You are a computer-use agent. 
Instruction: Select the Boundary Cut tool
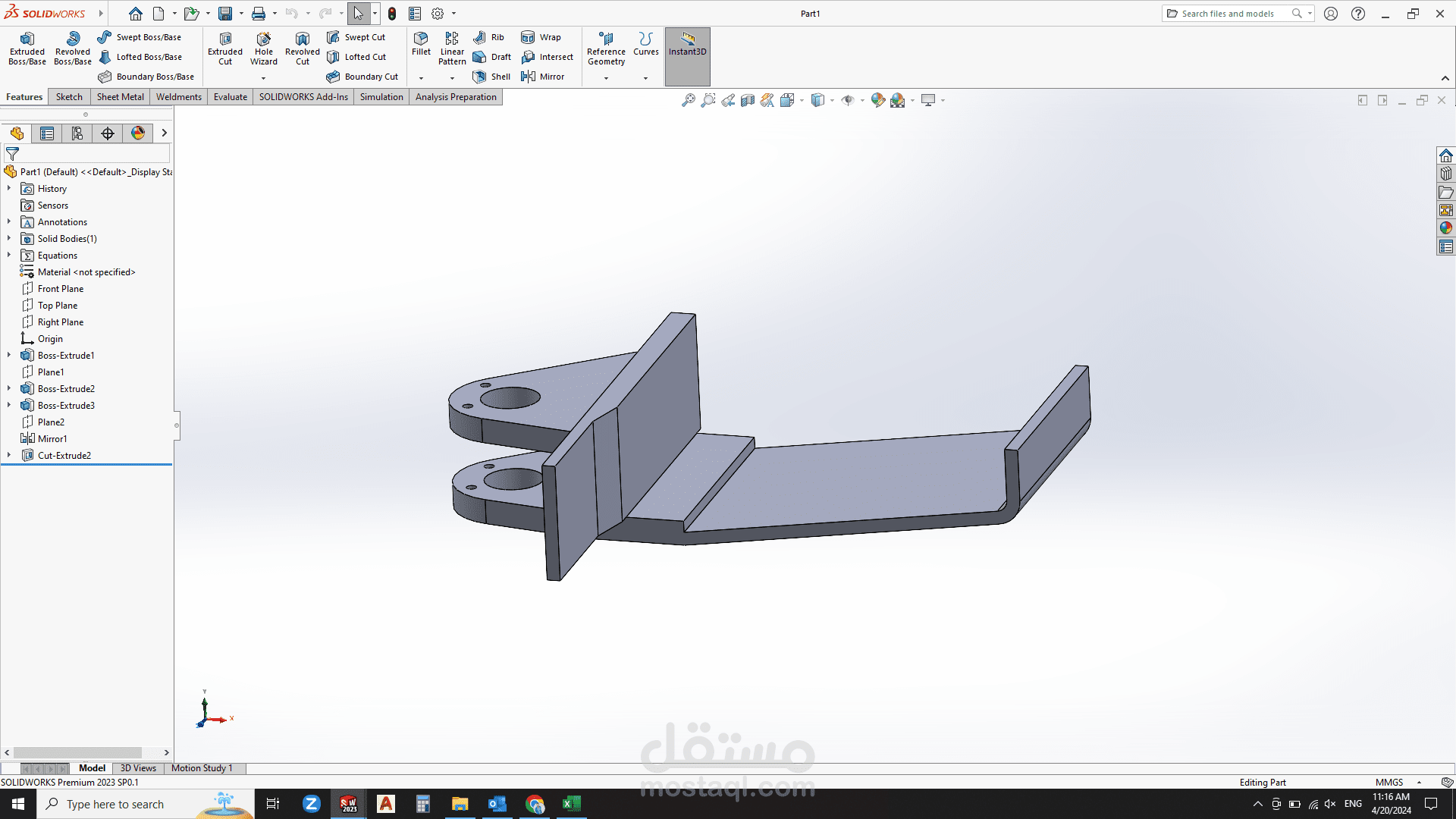pyautogui.click(x=362, y=77)
